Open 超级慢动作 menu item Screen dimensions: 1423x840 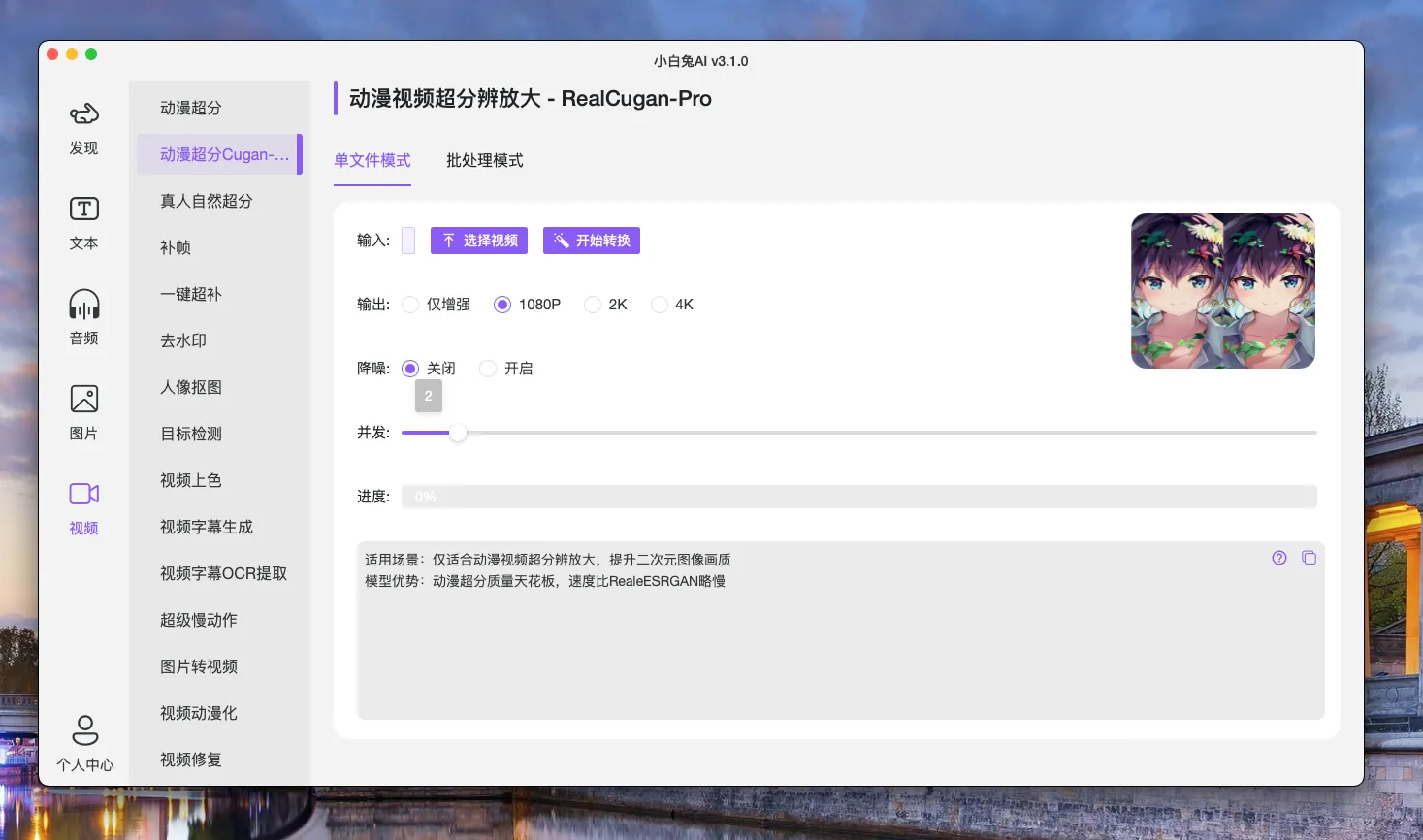[219, 620]
